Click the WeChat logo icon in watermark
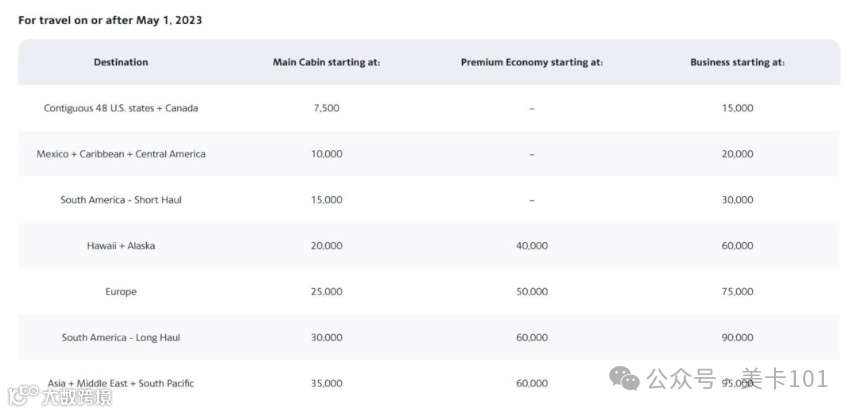Viewport: 856px width, 413px height. 626,378
